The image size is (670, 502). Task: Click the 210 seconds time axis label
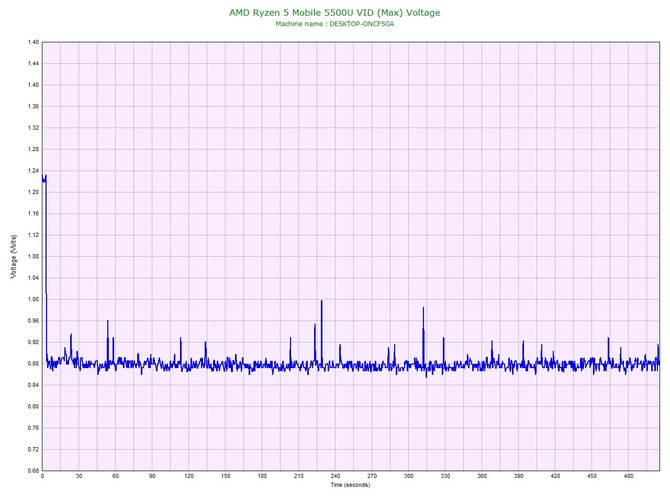(x=299, y=476)
